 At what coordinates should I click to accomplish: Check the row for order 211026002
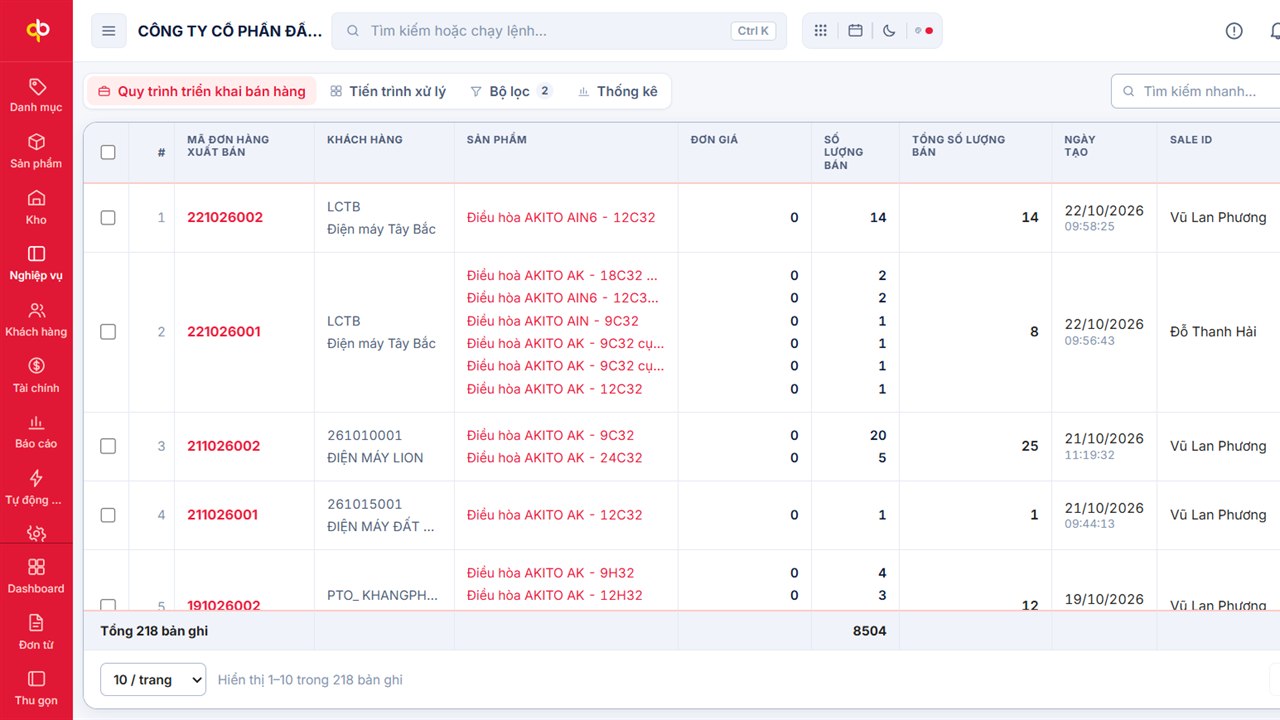tap(108, 446)
